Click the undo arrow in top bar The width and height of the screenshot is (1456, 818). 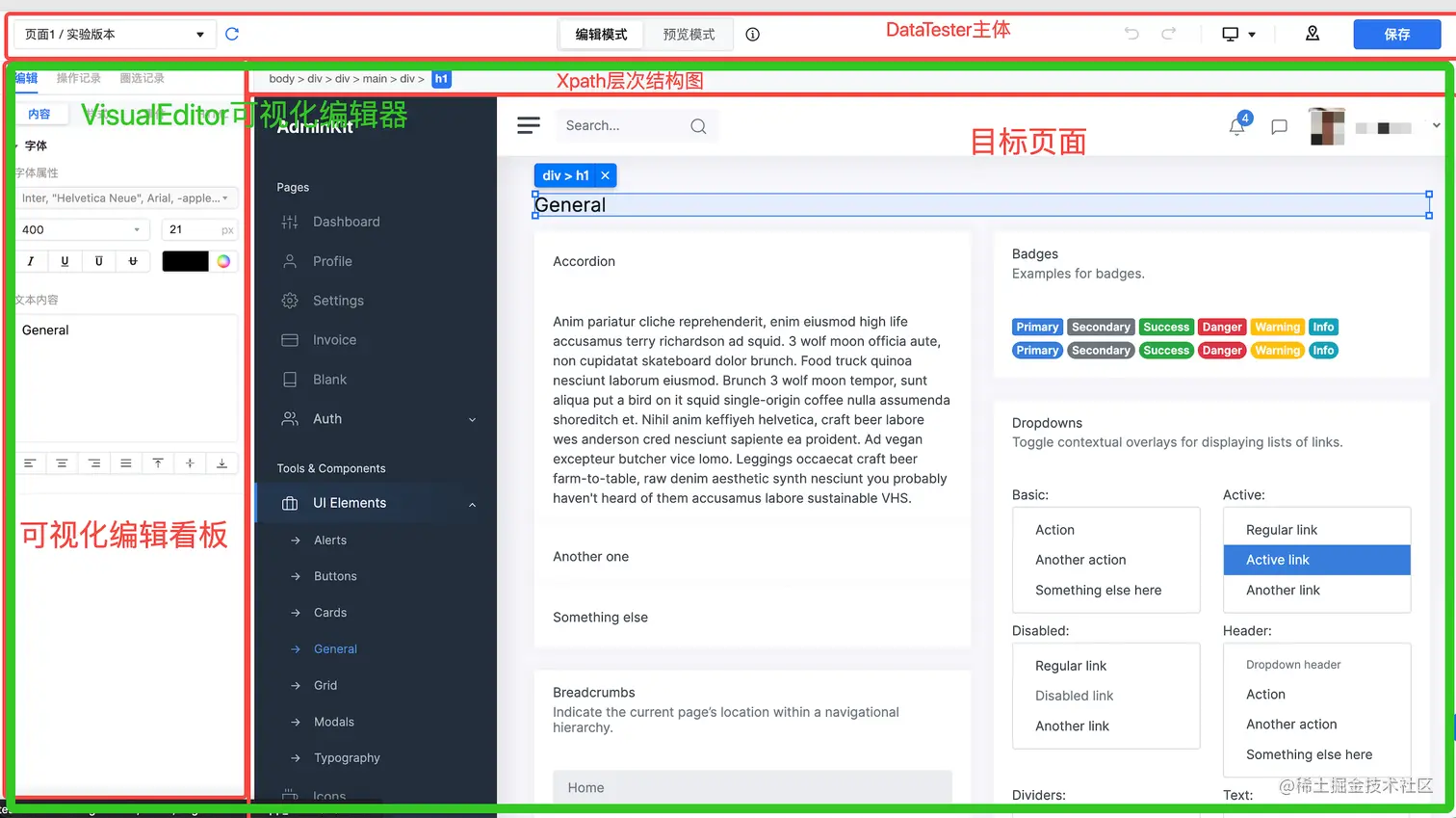coord(1131,34)
